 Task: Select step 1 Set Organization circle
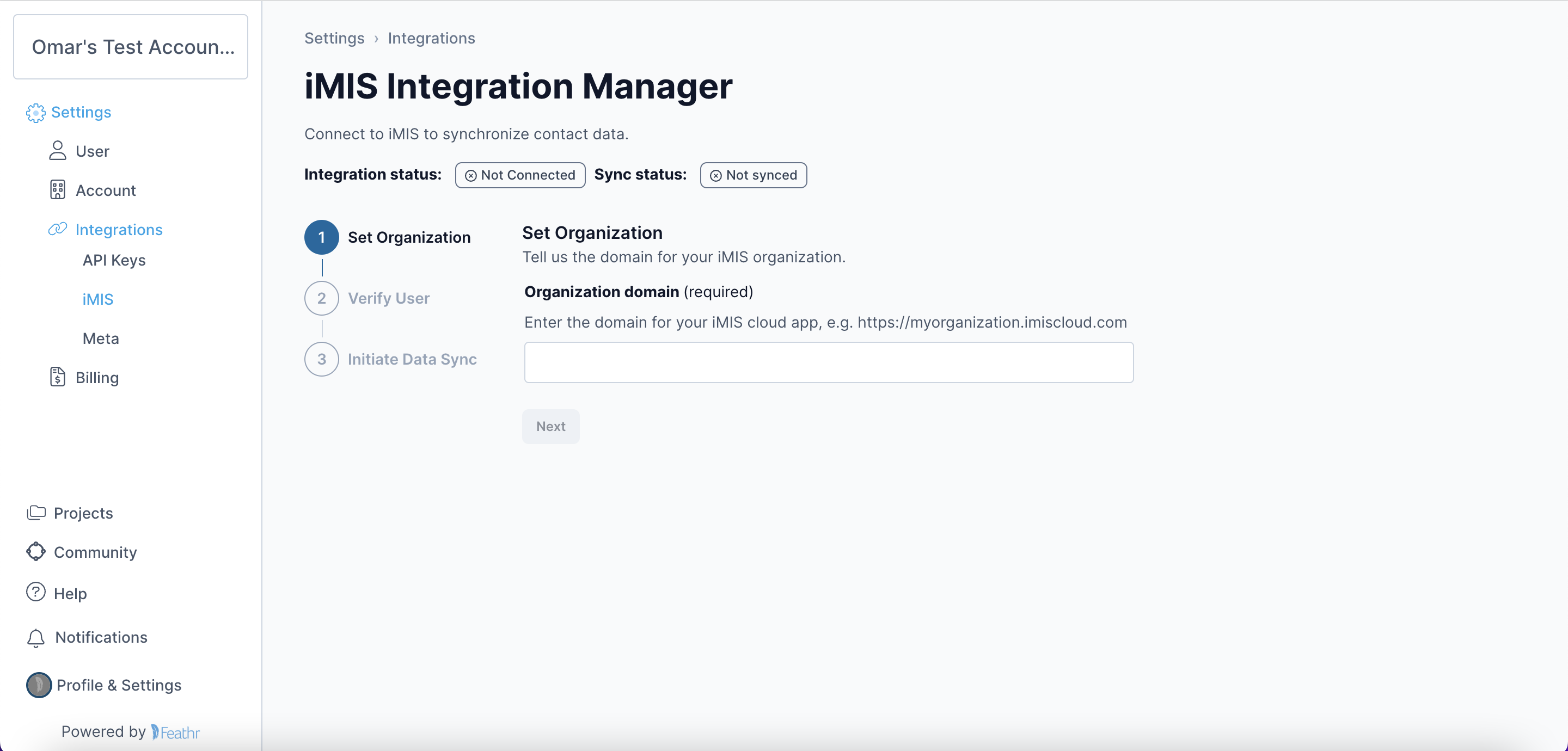pos(321,237)
